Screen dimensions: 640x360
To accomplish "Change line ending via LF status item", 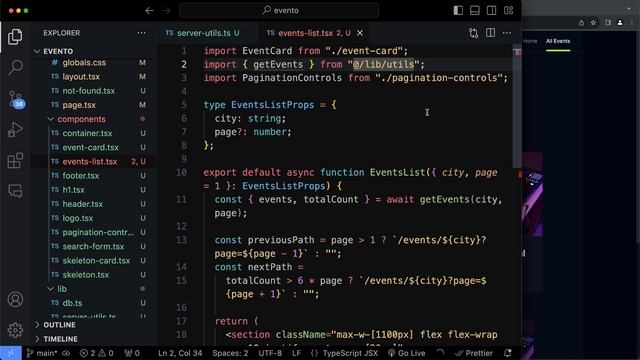I will coord(296,353).
